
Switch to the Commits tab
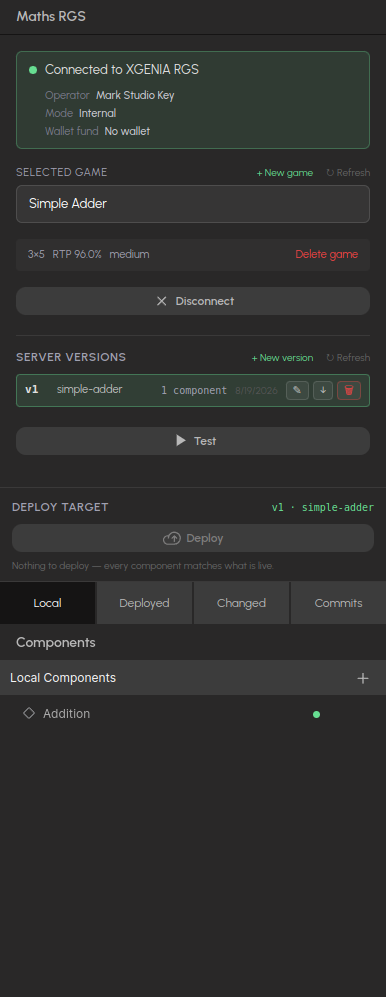click(x=338, y=603)
